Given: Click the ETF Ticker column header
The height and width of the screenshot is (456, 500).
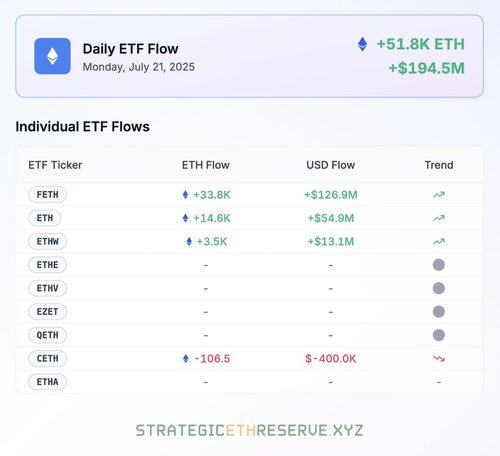Looking at the screenshot, I should tap(55, 165).
